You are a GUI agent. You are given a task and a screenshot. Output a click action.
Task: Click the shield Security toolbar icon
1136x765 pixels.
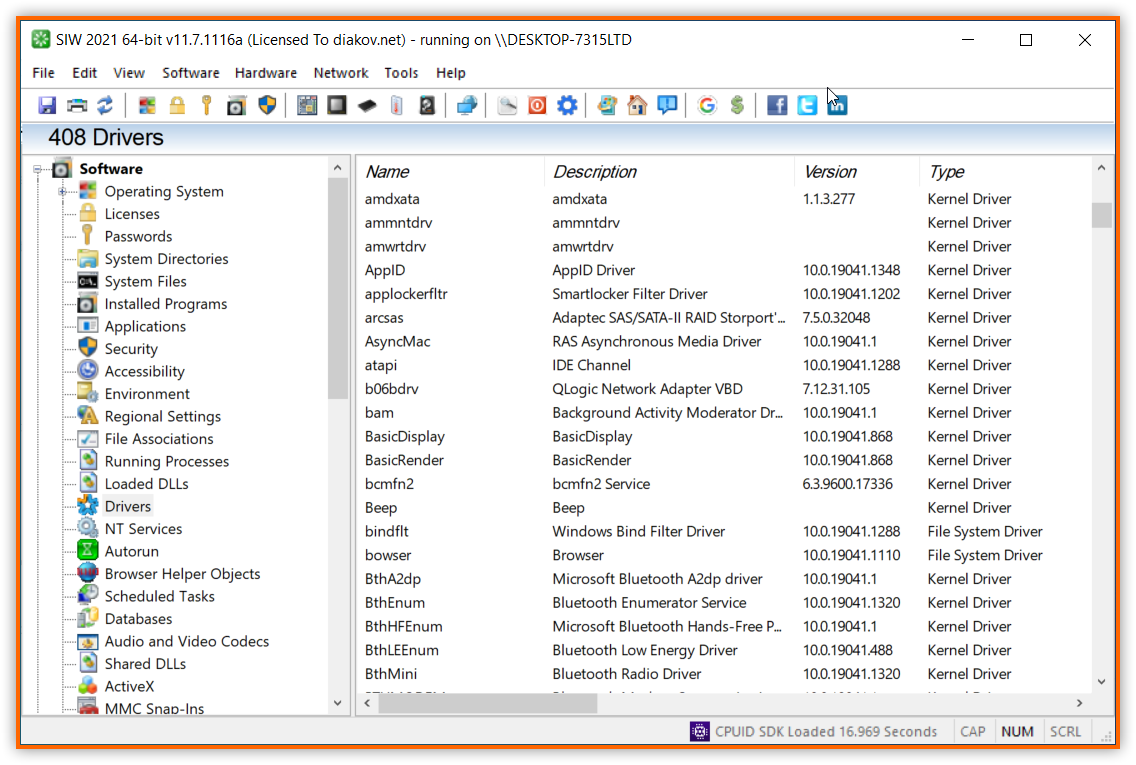267,106
